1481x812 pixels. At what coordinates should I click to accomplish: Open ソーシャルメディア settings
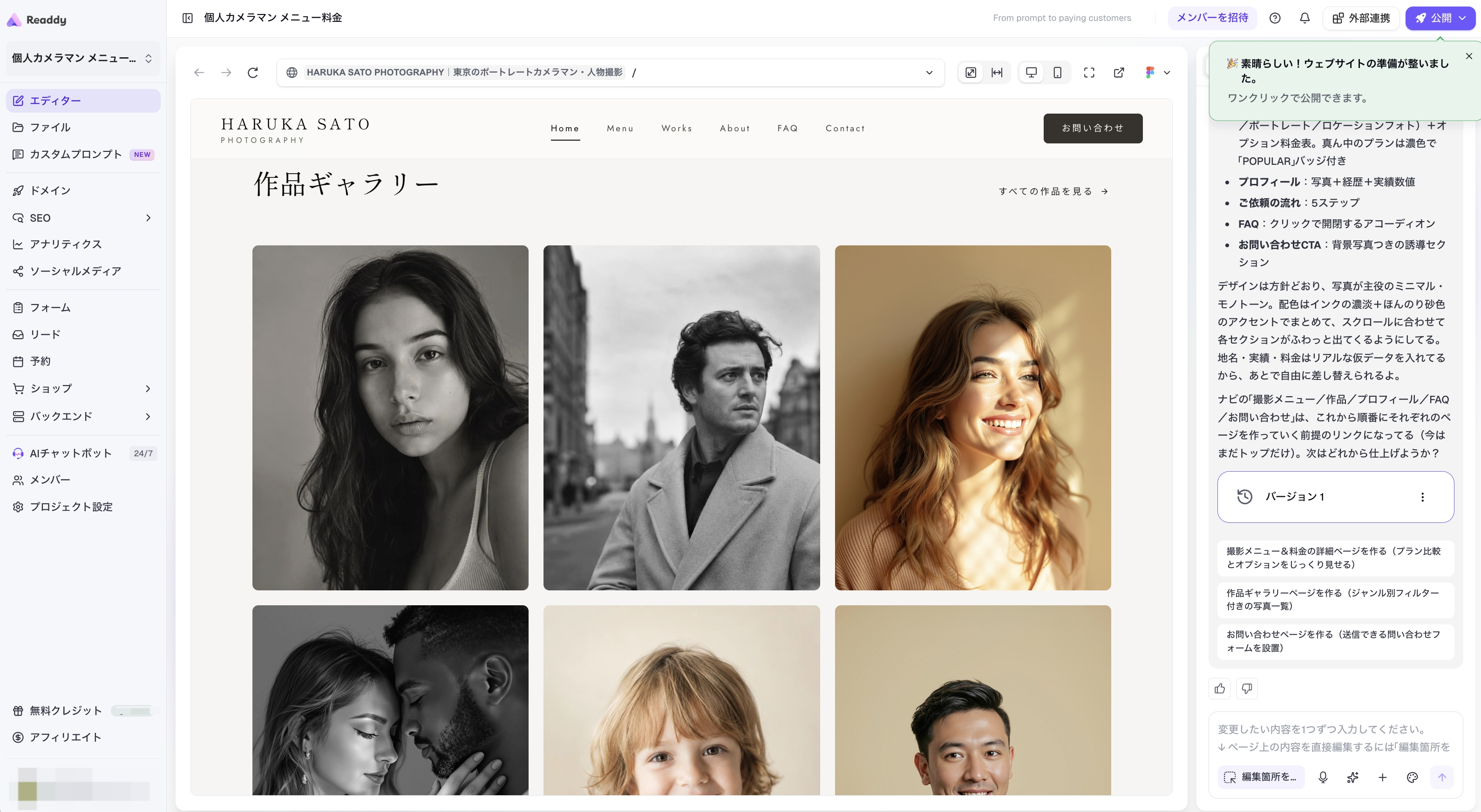(83, 271)
